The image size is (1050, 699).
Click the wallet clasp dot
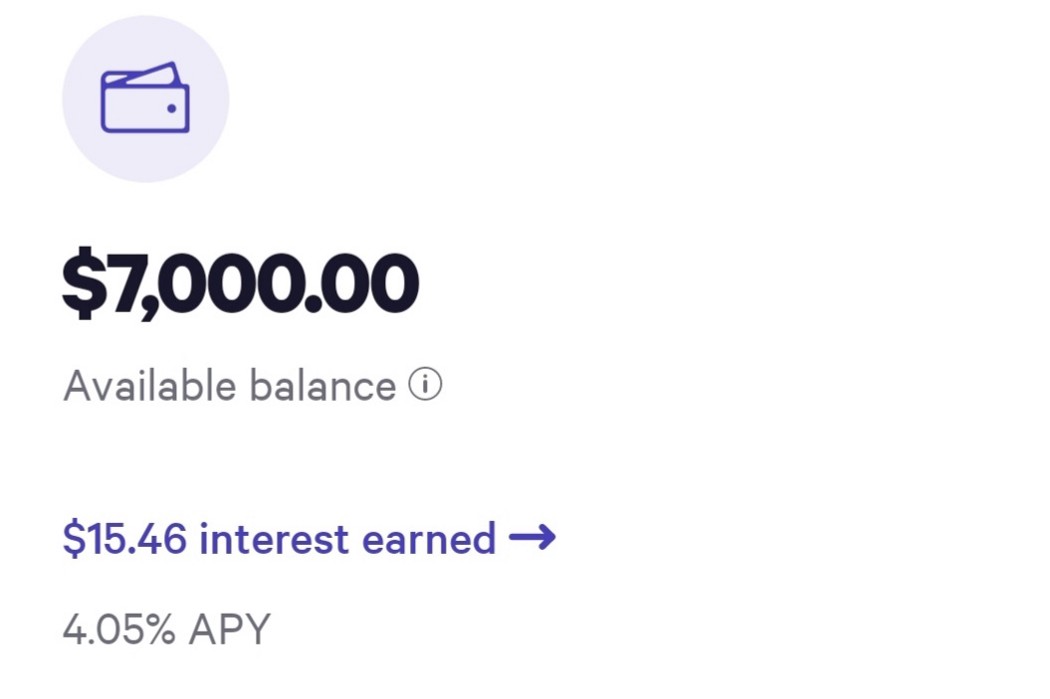(172, 107)
